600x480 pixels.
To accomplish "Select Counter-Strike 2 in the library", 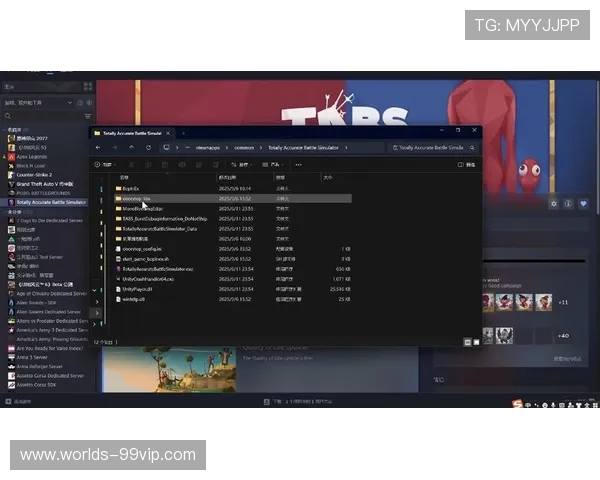I will click(x=34, y=175).
